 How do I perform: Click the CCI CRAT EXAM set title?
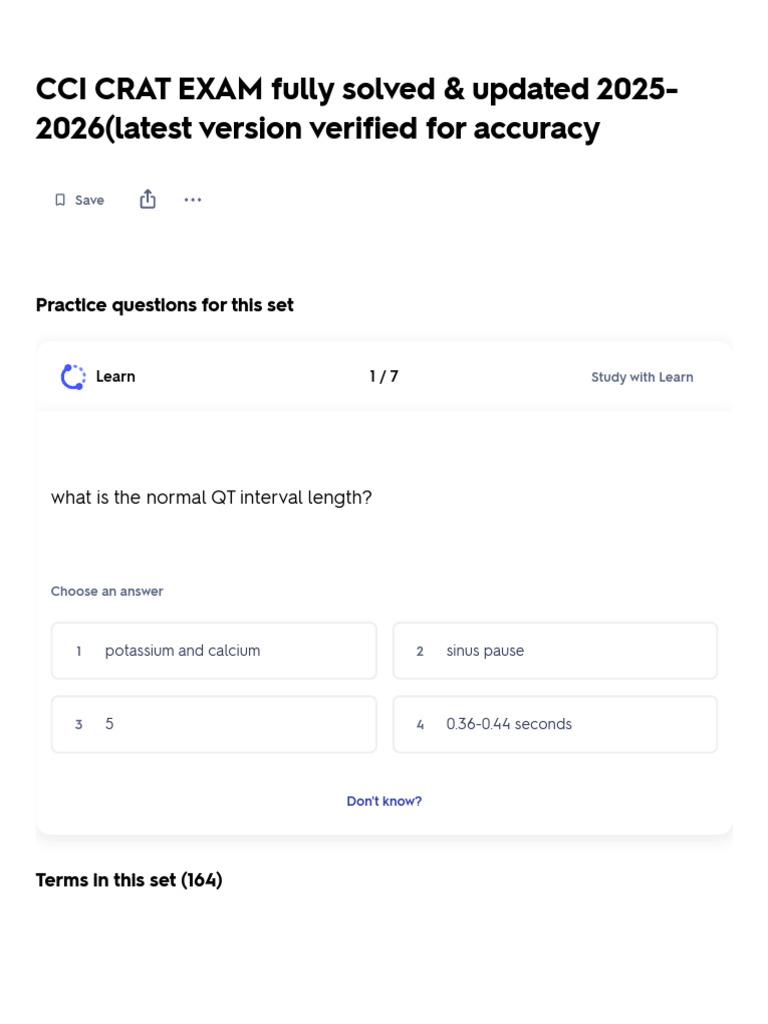click(357, 108)
